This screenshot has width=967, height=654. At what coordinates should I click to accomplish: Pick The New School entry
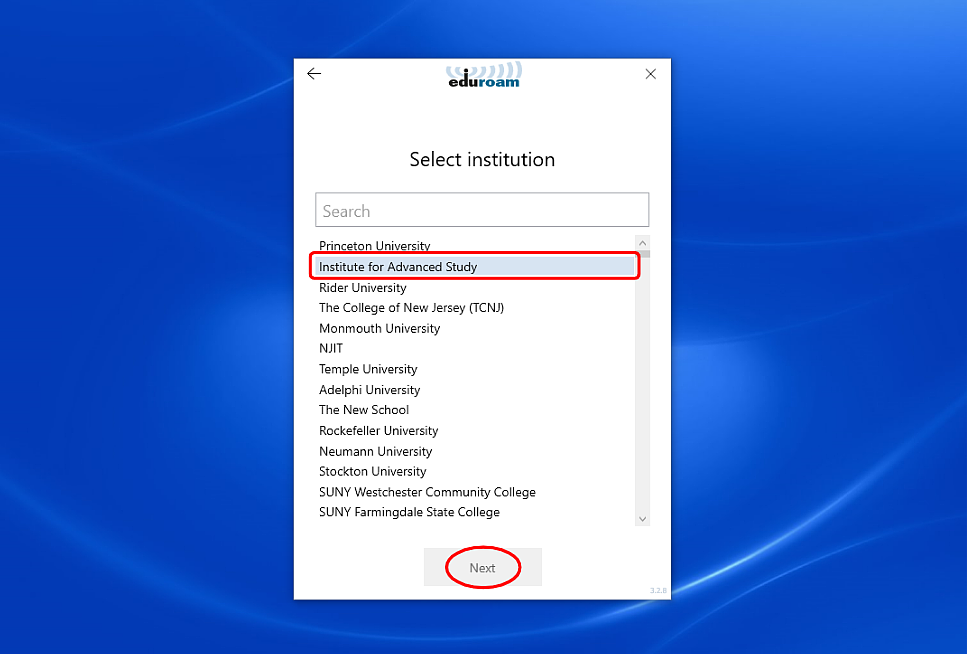[x=364, y=410]
